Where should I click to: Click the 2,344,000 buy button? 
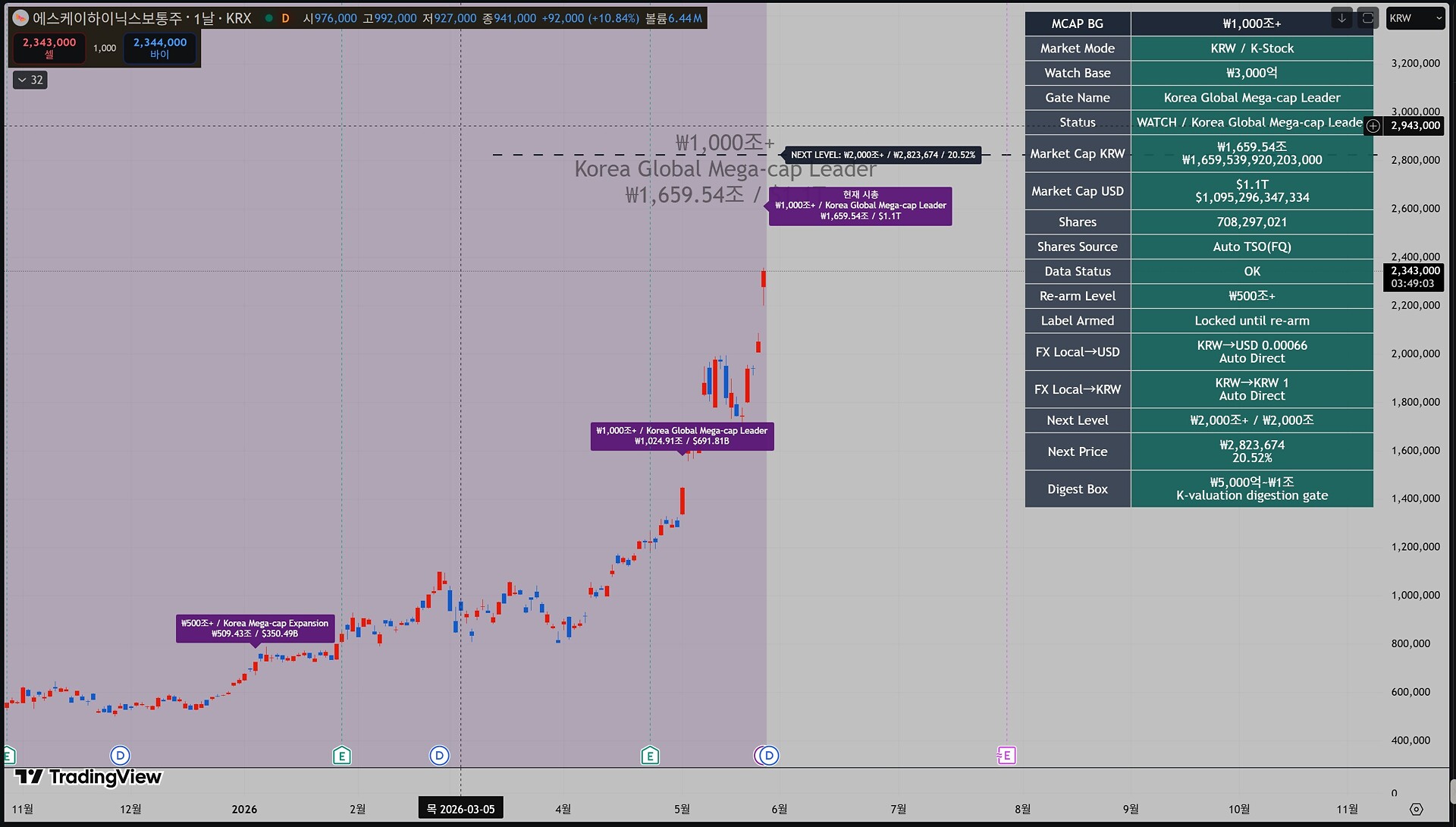(x=160, y=48)
